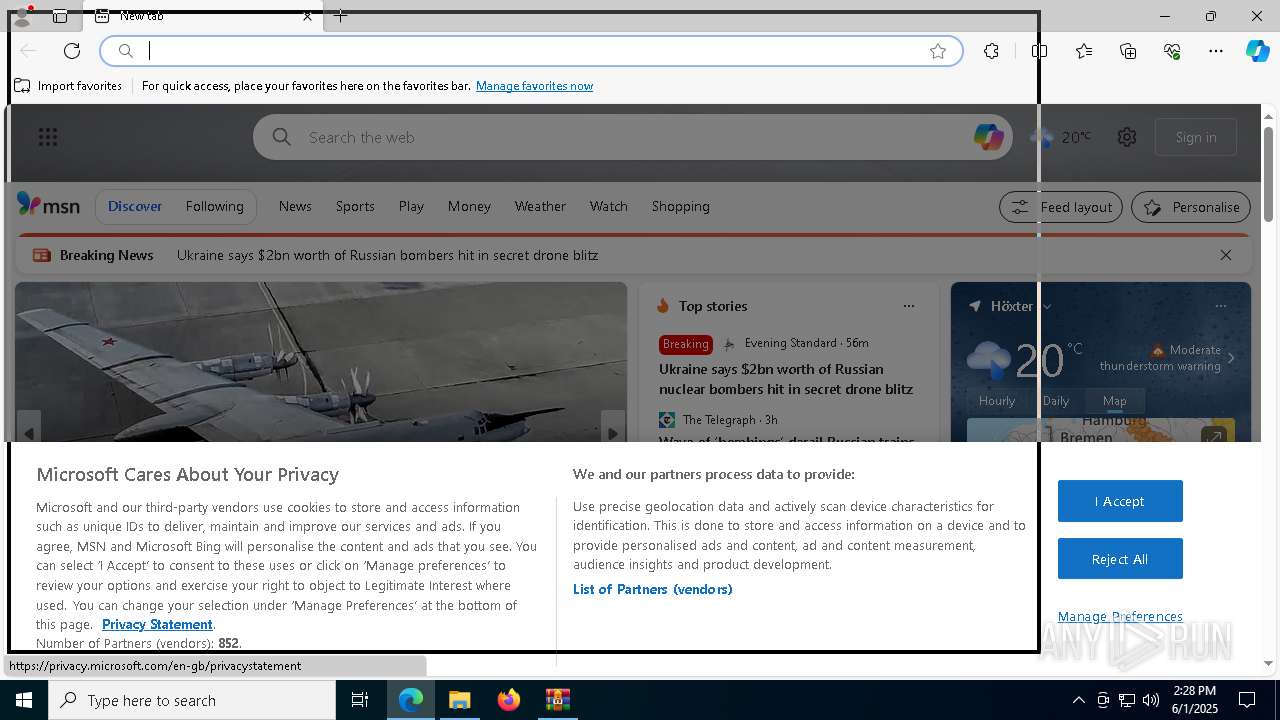Click Import favorites button

coord(68,86)
